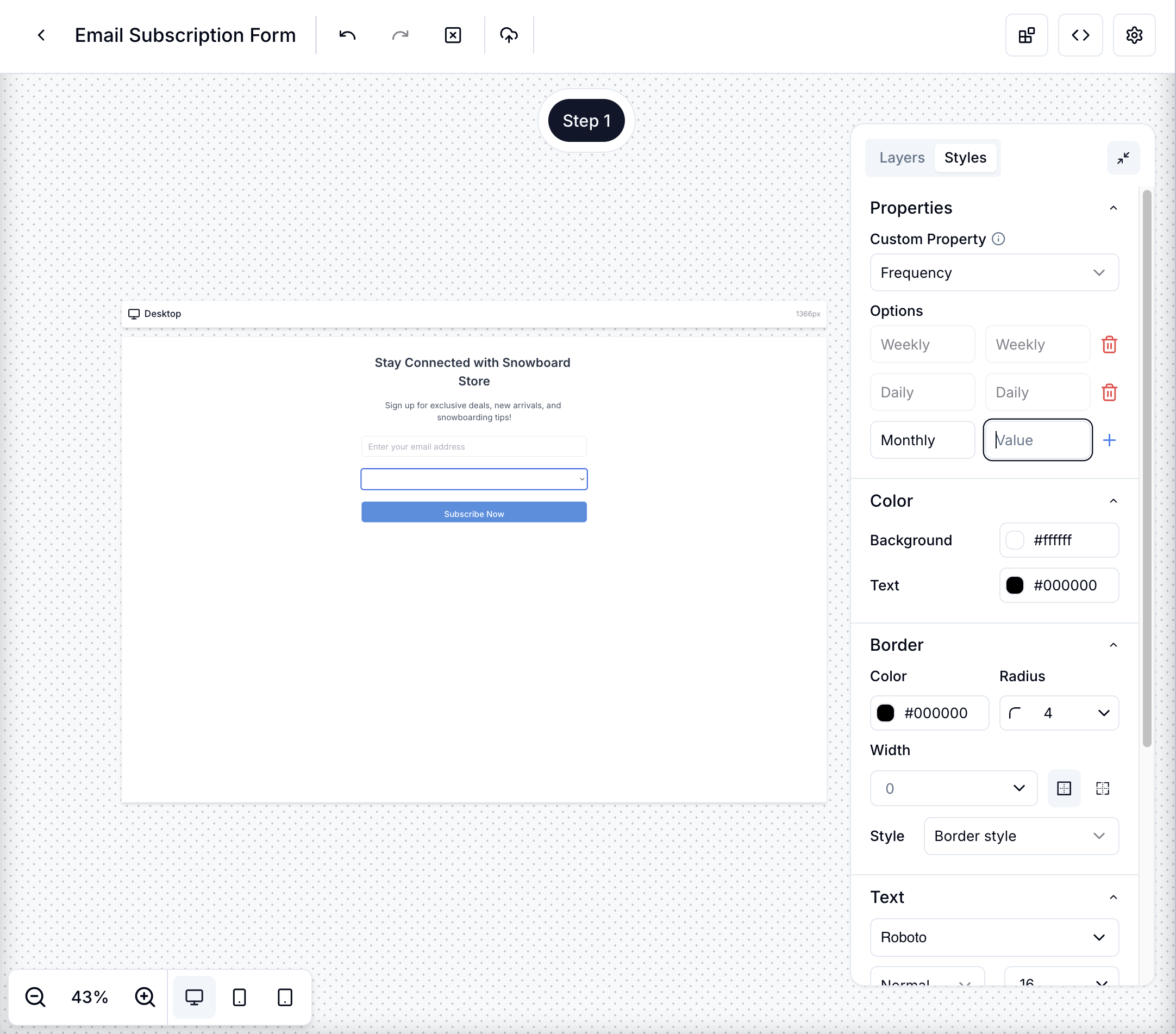
Task: Switch to the Layers tab
Action: pos(901,157)
